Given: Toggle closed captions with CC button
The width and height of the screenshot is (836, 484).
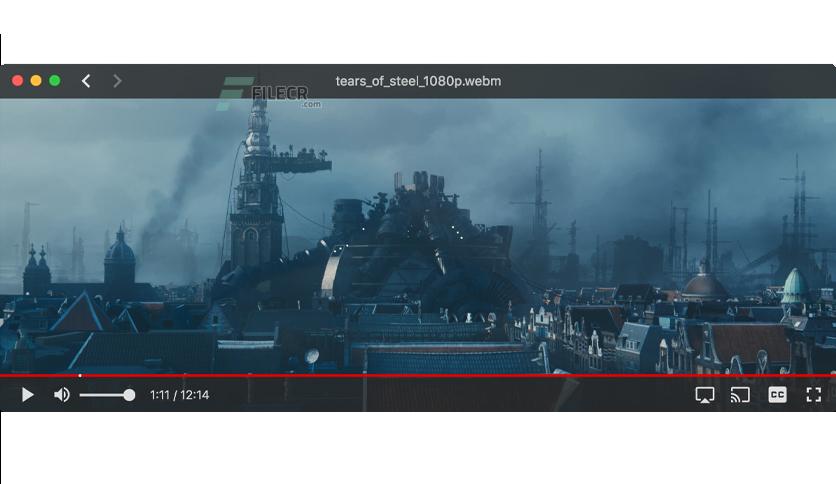Looking at the screenshot, I should click(x=777, y=395).
